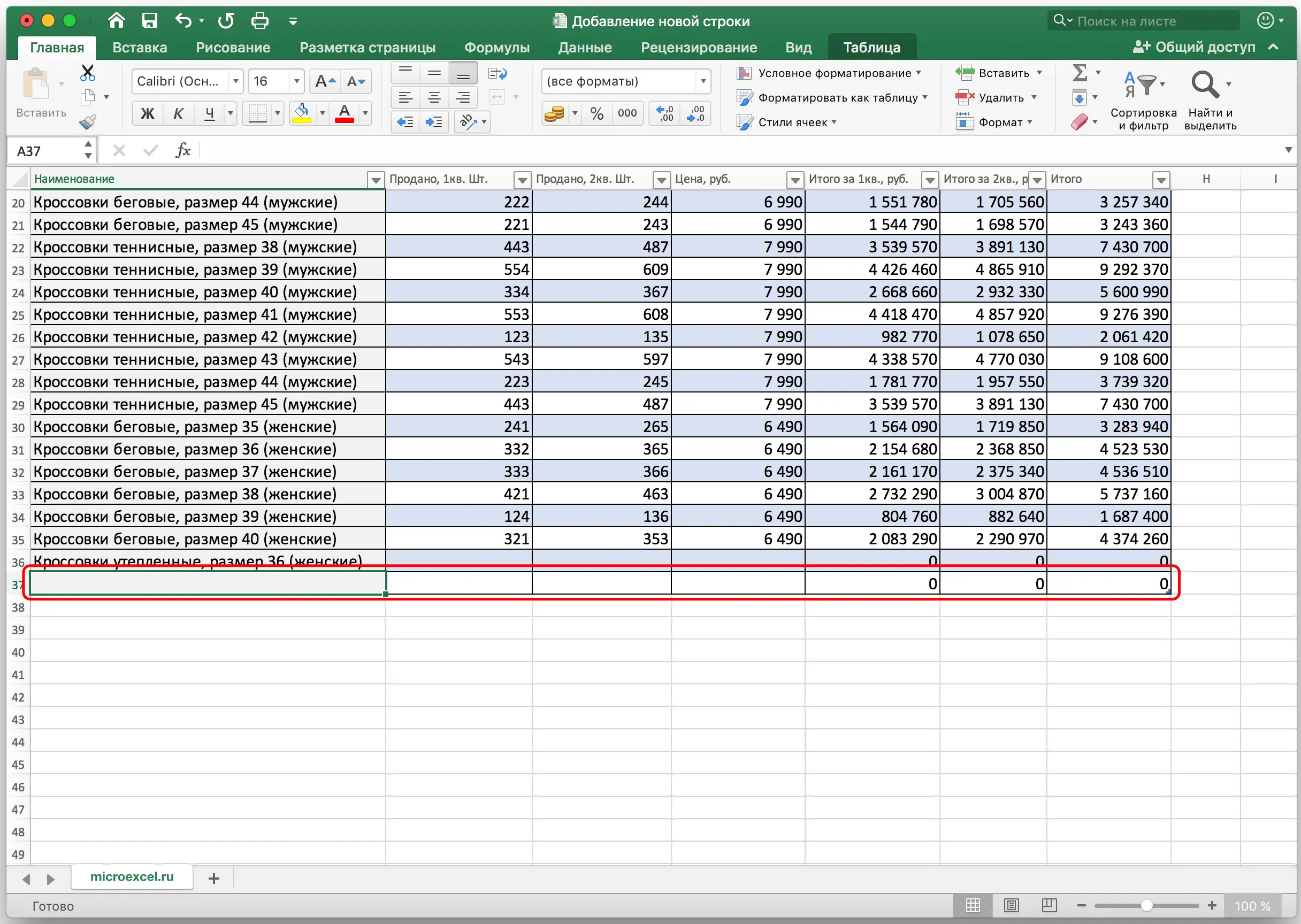Viewport: 1301px width, 924px height.
Task: Open the number format dropdown (все форматы)
Action: (x=703, y=81)
